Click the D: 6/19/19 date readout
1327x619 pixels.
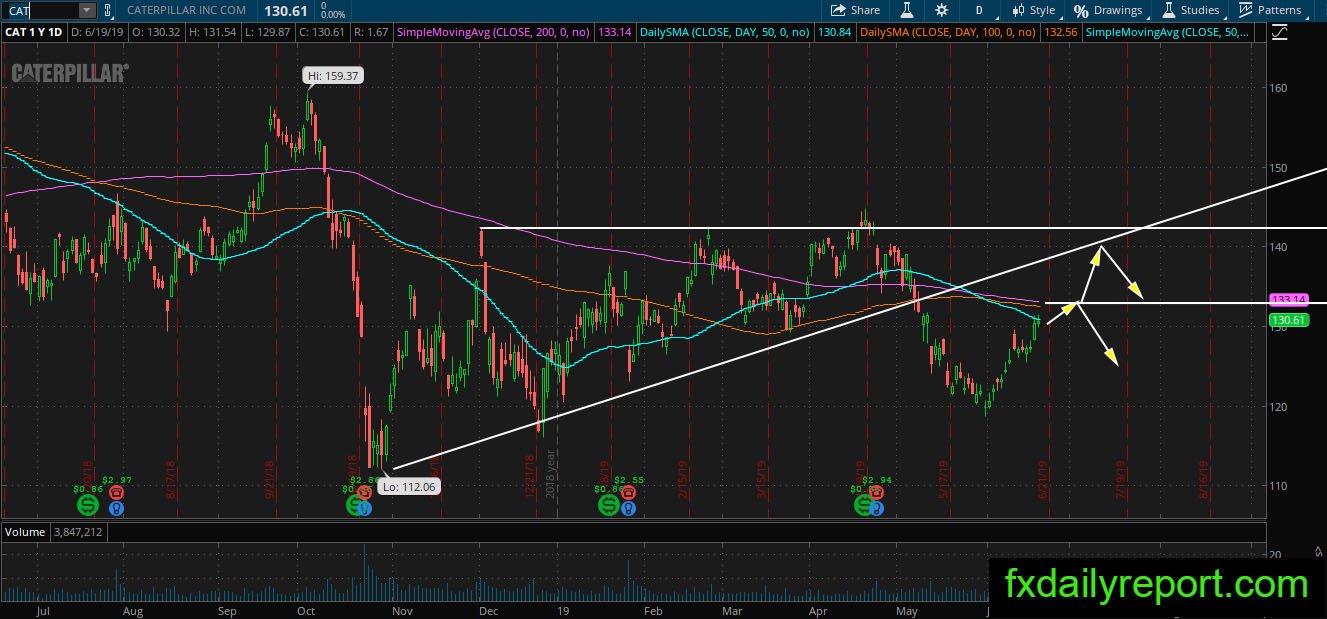pyautogui.click(x=98, y=32)
